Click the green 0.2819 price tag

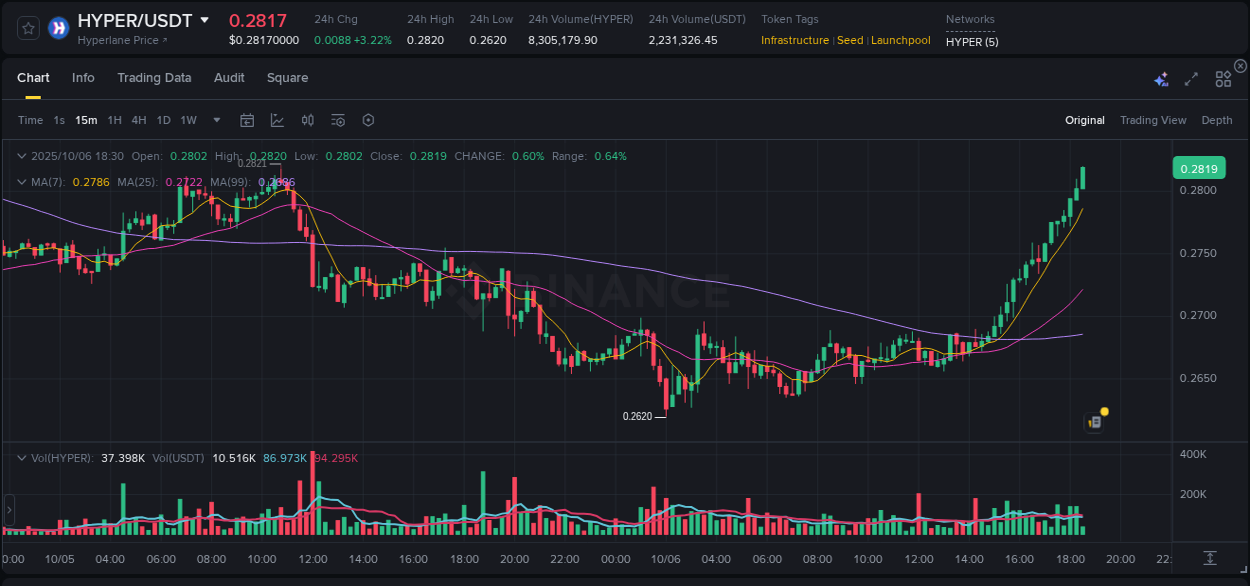[1198, 168]
